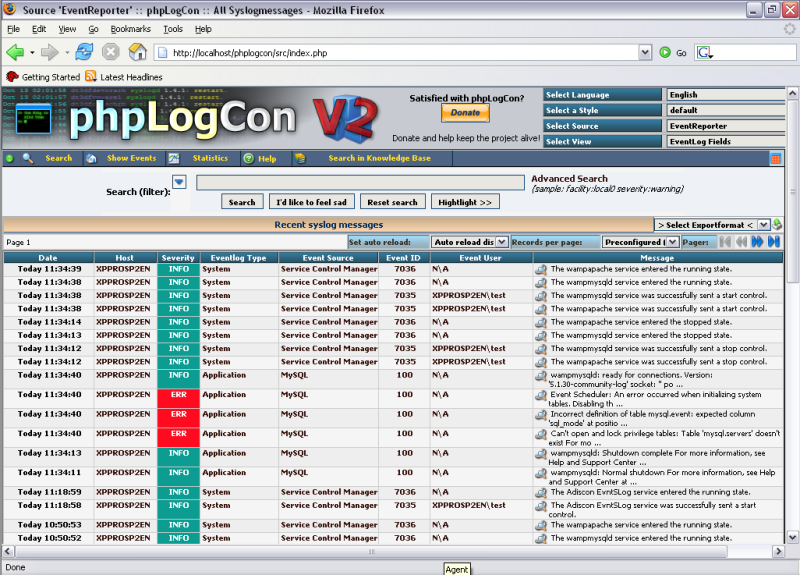Click the Date column header

48,258
